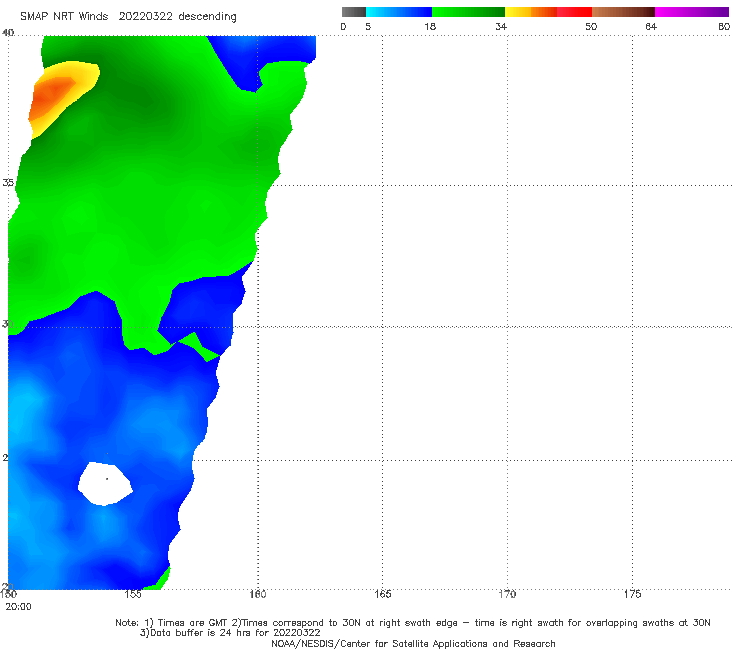Click the title text 'SMAP NRT Winds'
Viewport: 740px width, 650px height.
coord(64,17)
